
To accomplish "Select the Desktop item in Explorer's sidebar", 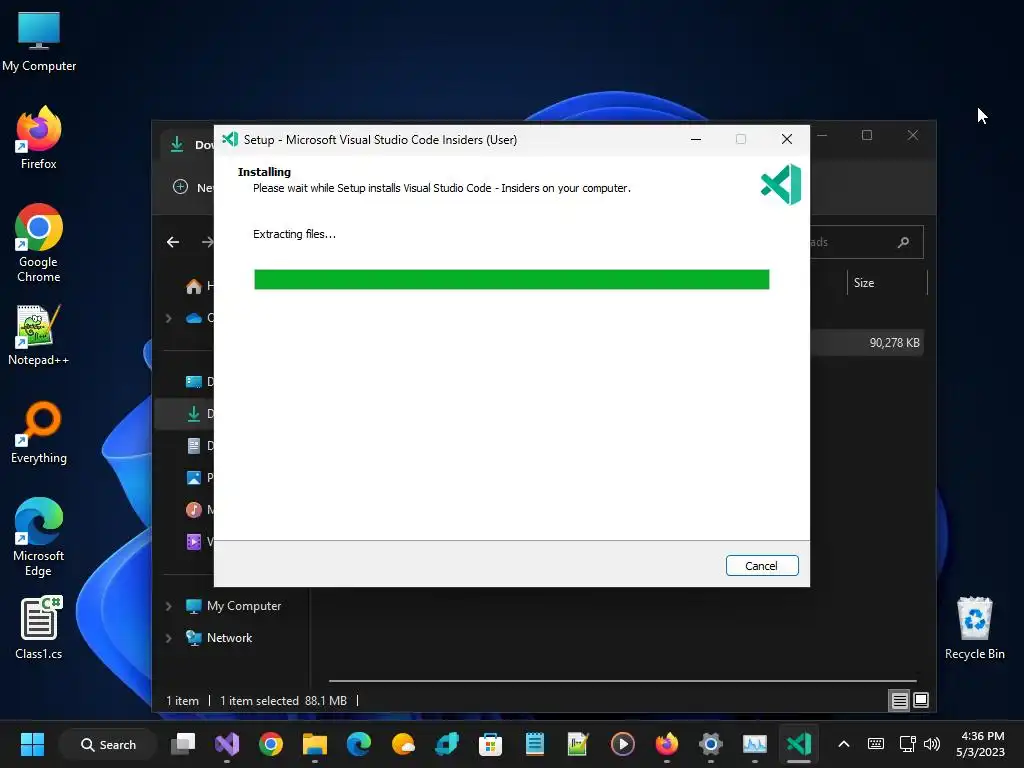I will click(193, 382).
